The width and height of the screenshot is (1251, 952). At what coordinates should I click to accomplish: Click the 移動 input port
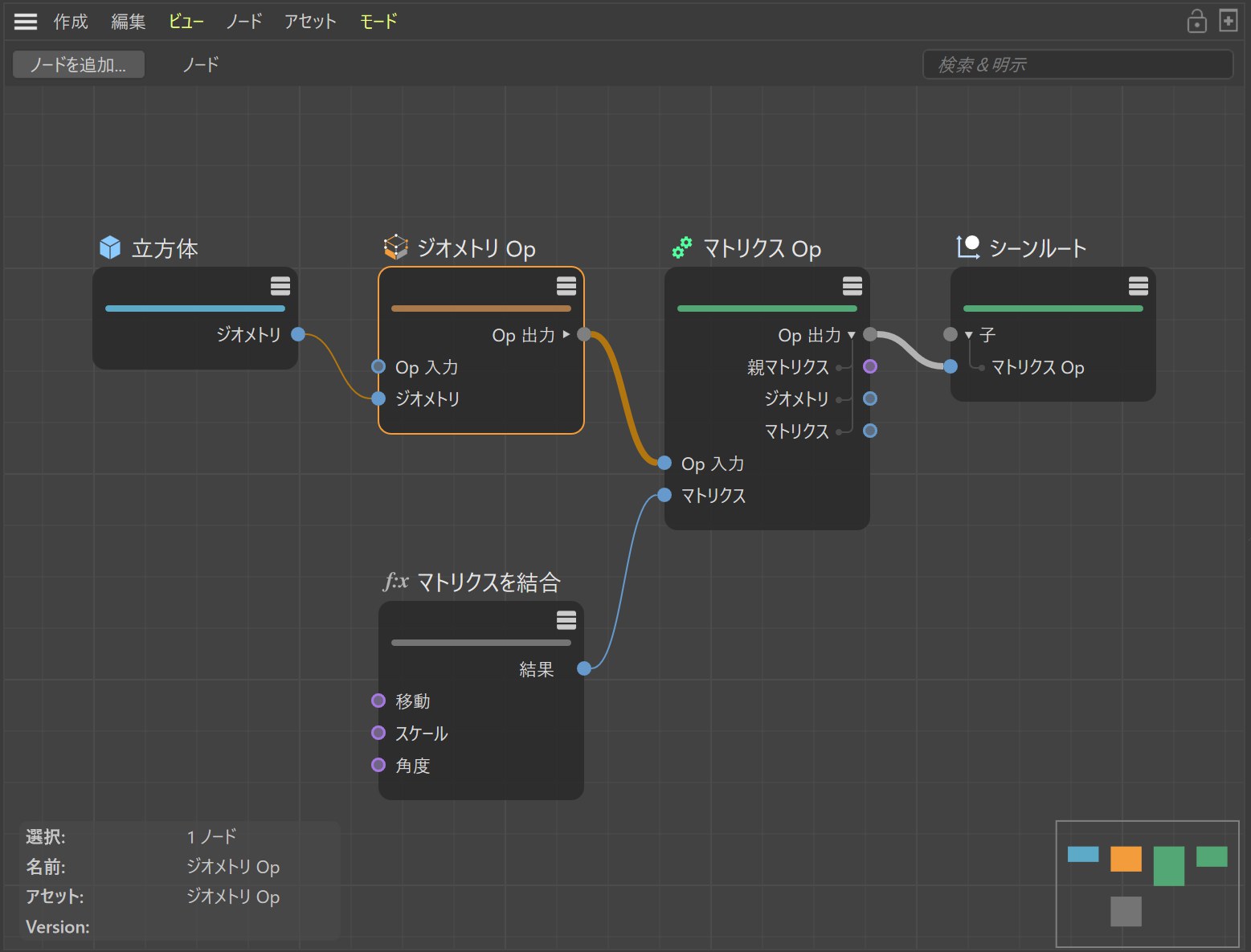[x=378, y=701]
